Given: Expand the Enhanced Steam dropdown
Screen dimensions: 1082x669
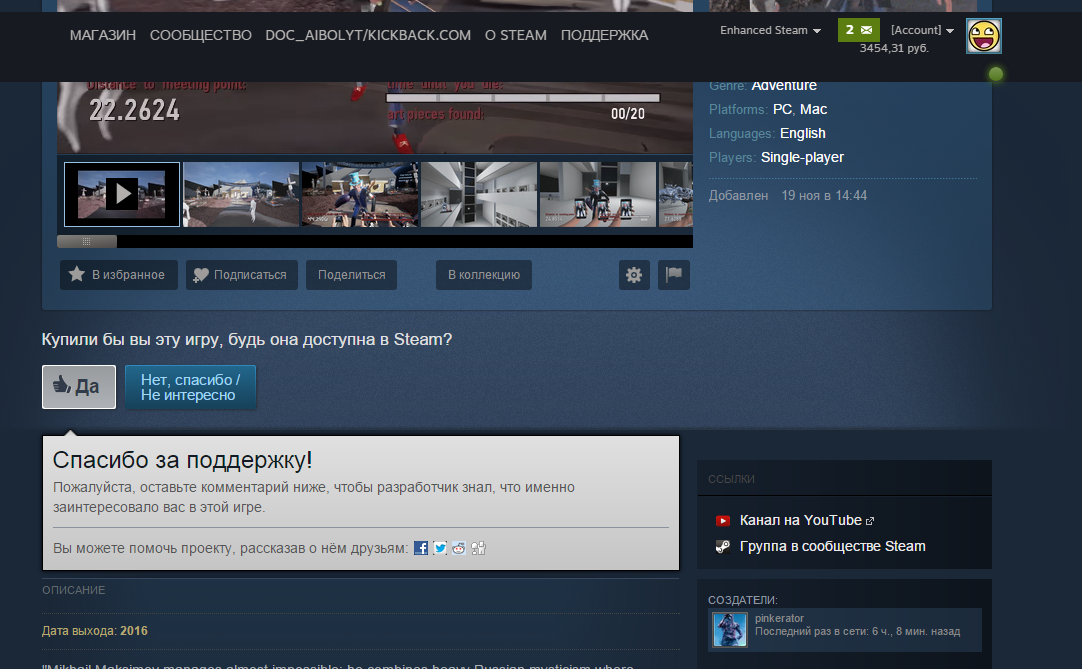Looking at the screenshot, I should coord(770,30).
